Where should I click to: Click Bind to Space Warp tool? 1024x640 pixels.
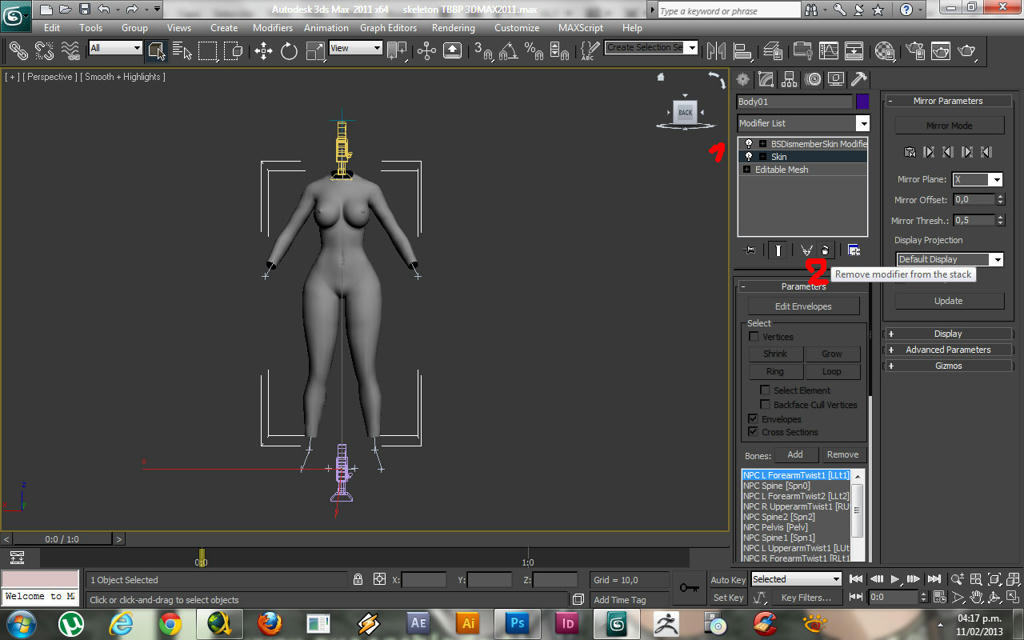tap(70, 51)
